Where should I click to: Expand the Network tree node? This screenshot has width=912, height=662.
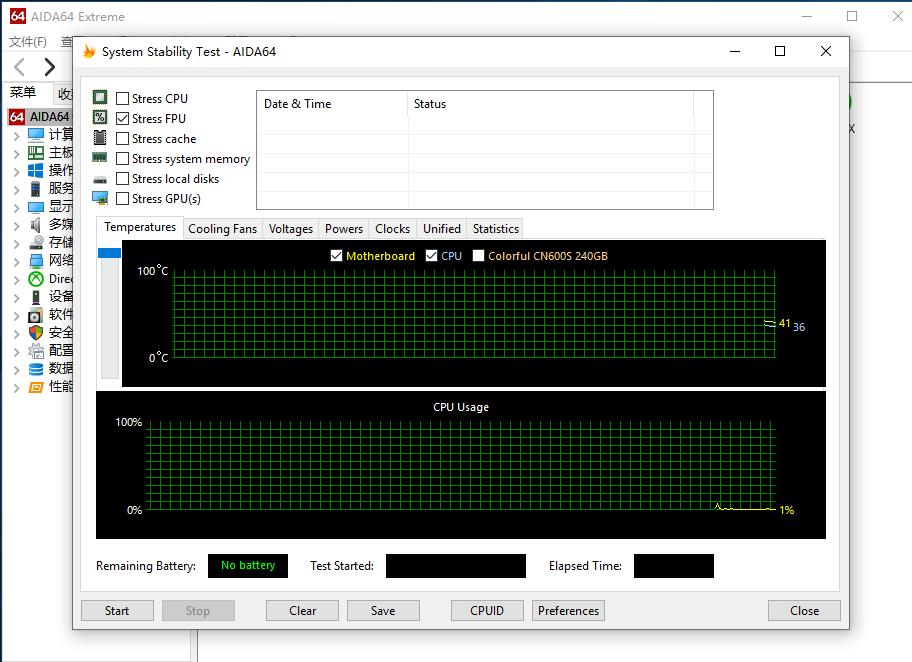[x=16, y=262]
